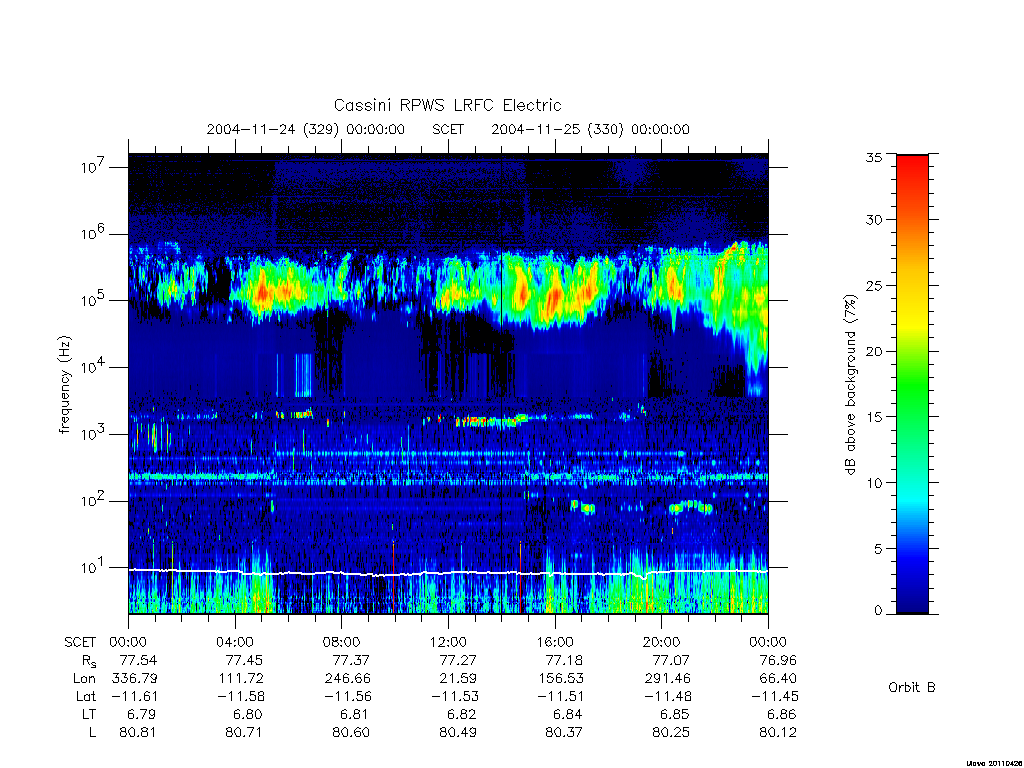Click the 10^7 frequency axis label
The image size is (1024, 768).
point(93,167)
